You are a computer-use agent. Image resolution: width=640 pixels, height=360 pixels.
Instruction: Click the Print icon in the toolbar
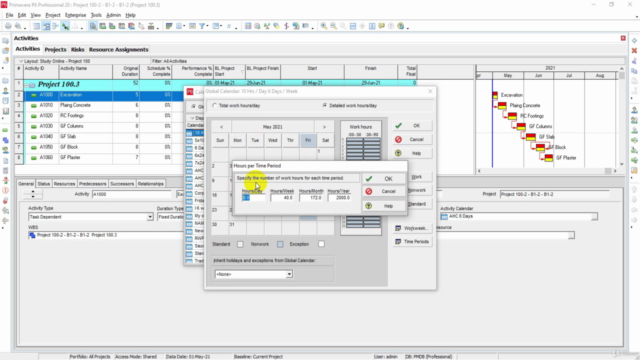click(8, 26)
